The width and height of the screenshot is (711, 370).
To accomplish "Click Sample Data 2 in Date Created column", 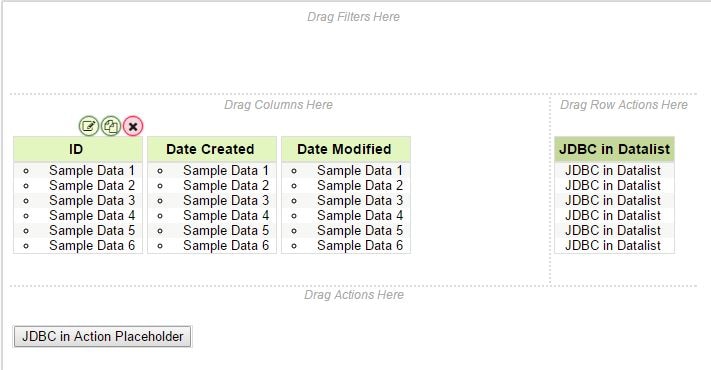I will click(x=226, y=185).
